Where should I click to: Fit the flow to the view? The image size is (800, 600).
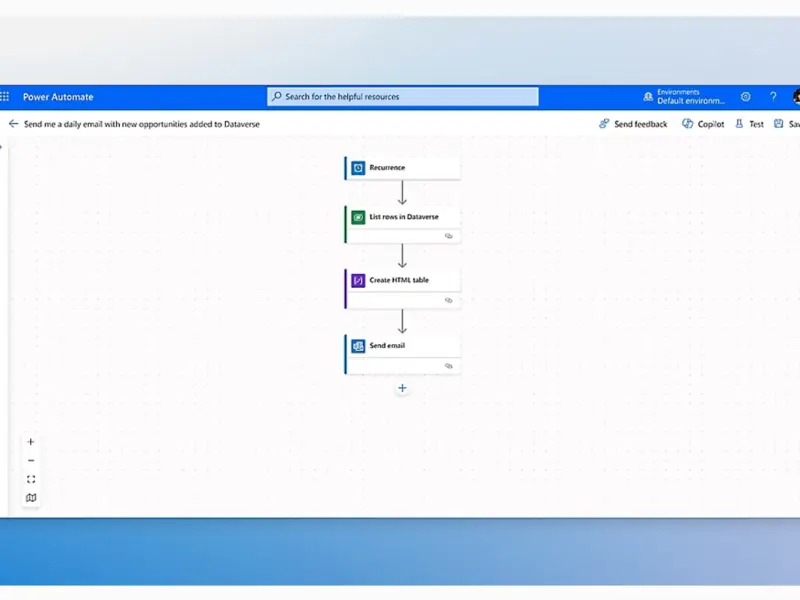pyautogui.click(x=31, y=479)
